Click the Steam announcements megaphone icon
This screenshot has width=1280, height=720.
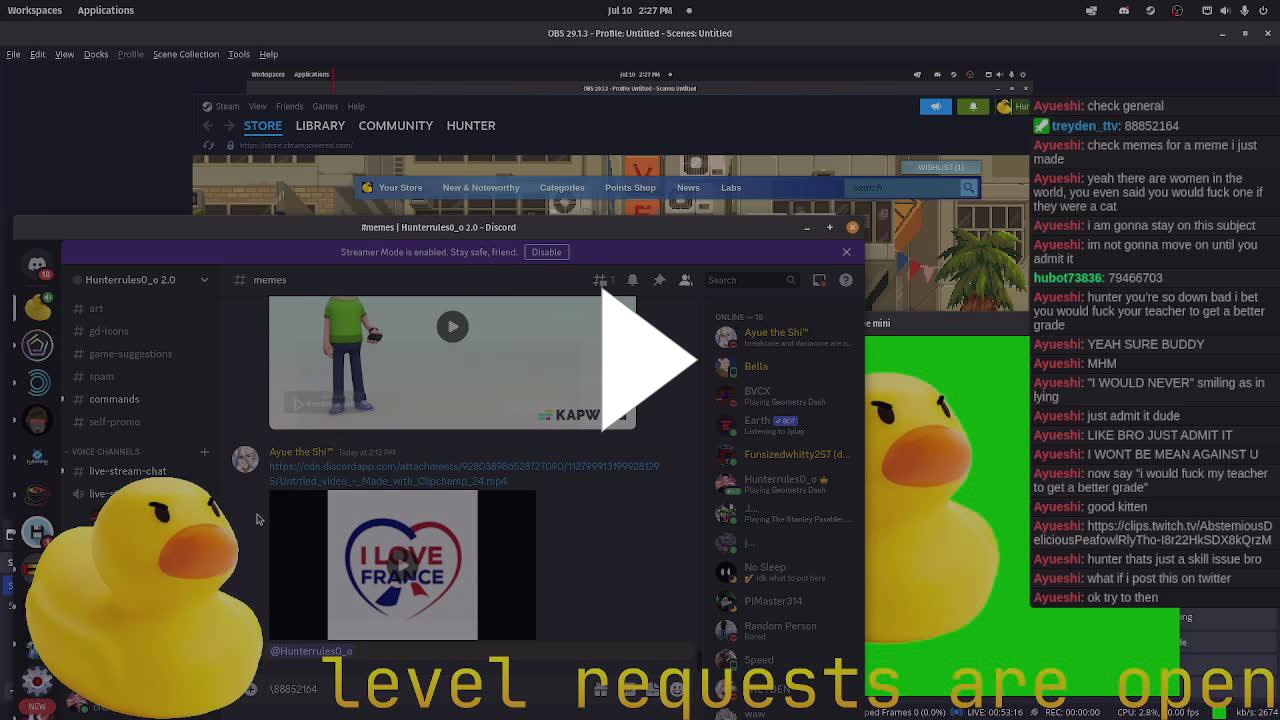click(x=936, y=106)
